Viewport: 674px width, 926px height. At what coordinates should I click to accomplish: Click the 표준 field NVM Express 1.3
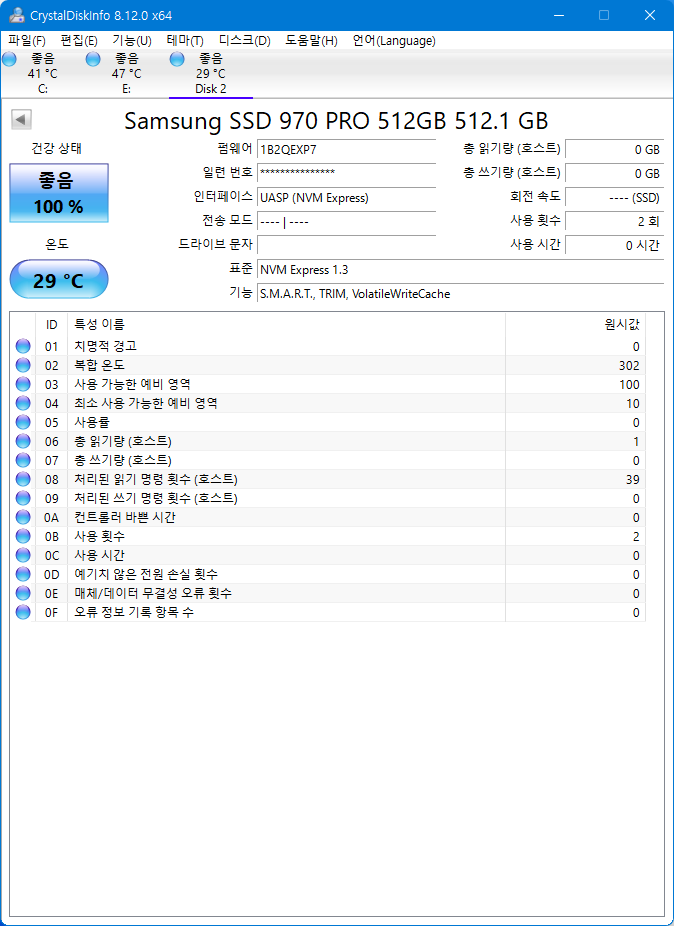(x=461, y=269)
